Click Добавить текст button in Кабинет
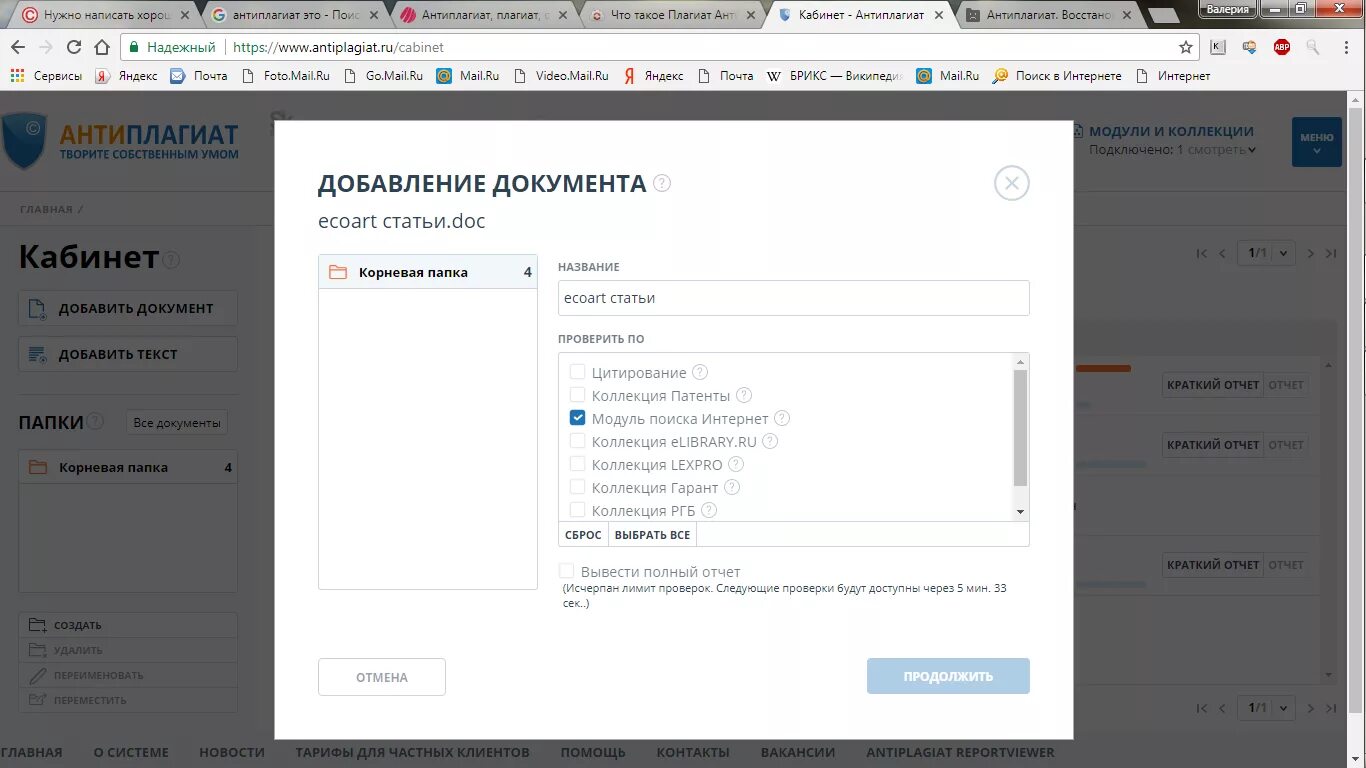Image resolution: width=1366 pixels, height=768 pixels. tap(128, 354)
